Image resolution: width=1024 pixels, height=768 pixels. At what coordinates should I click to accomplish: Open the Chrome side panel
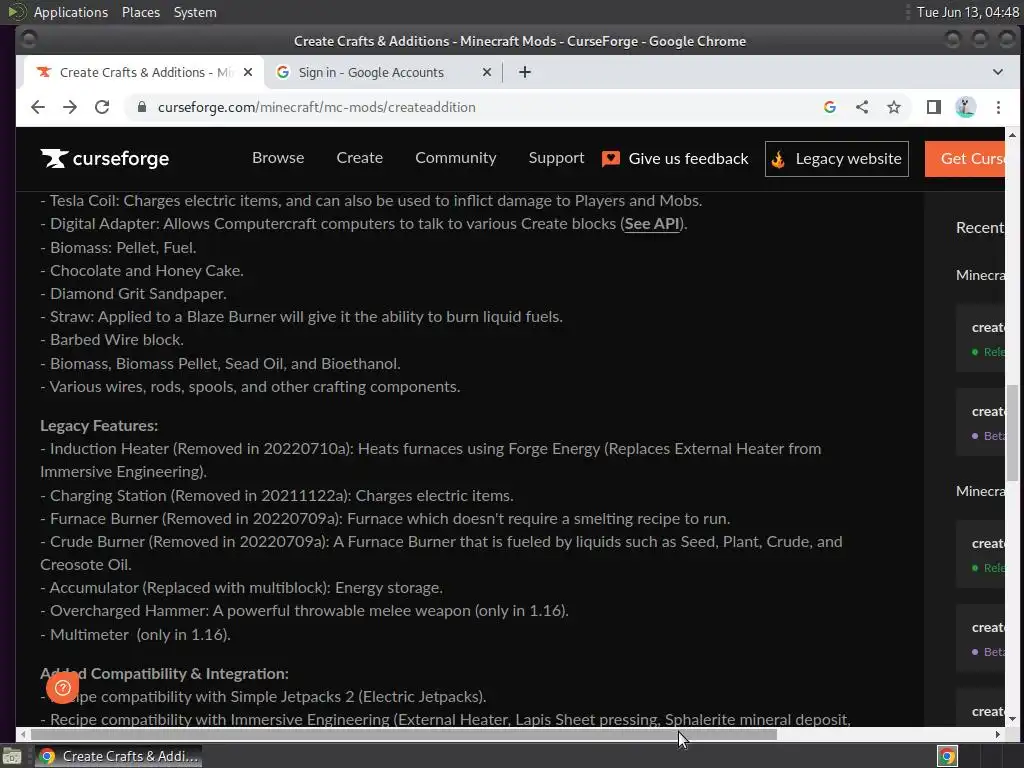934,107
